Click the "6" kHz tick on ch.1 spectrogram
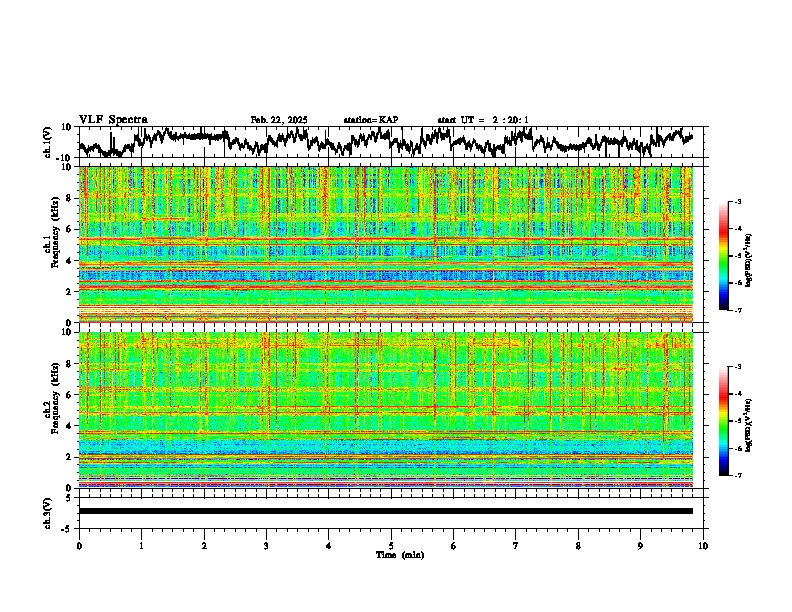This screenshot has height=612, width=792. (70, 229)
